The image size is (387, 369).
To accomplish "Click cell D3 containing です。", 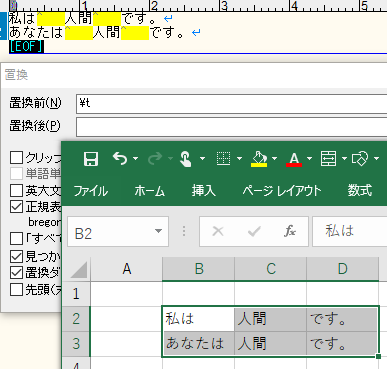I will (x=343, y=344).
